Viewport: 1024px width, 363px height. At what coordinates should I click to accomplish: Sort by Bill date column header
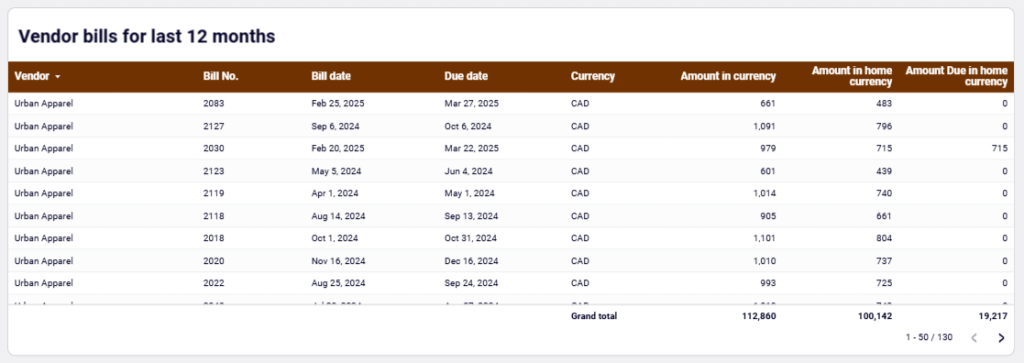coord(331,76)
